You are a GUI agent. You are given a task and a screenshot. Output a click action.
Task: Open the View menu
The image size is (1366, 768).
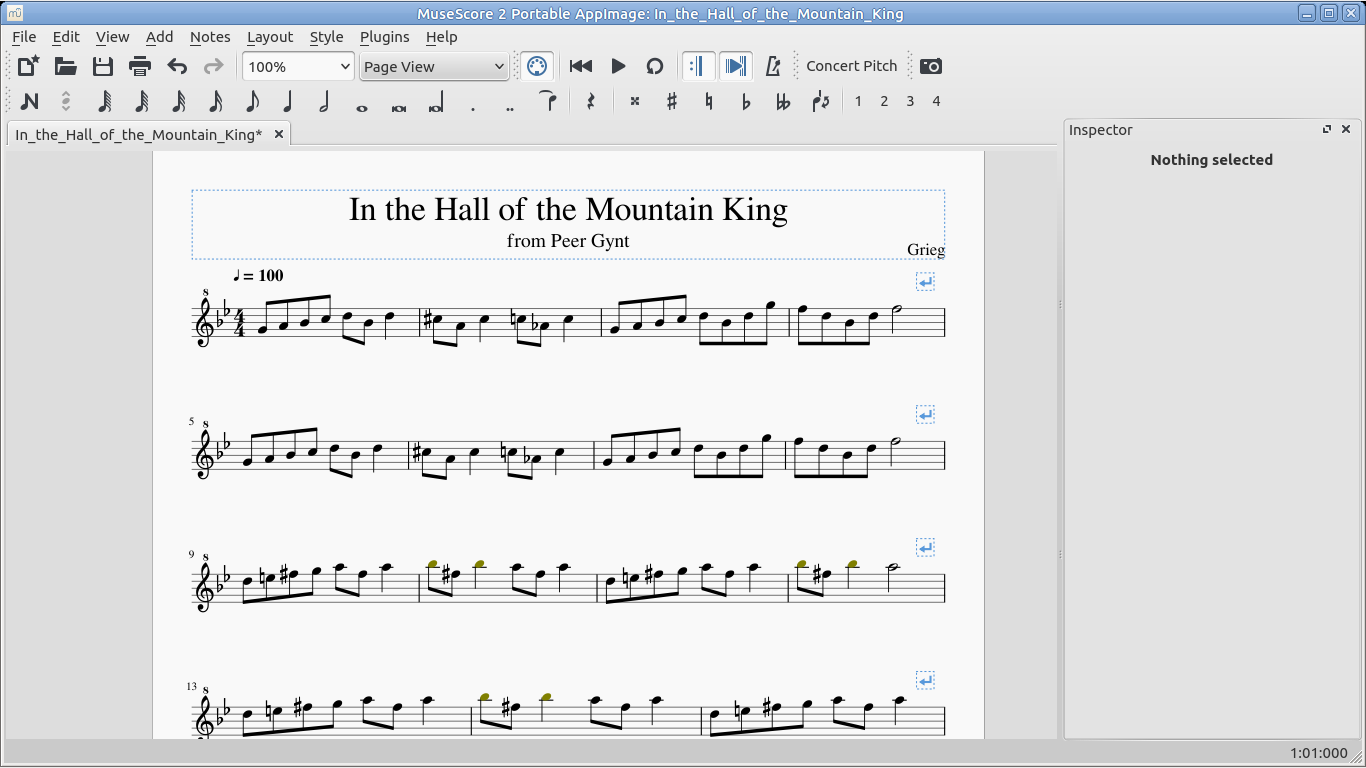[112, 37]
